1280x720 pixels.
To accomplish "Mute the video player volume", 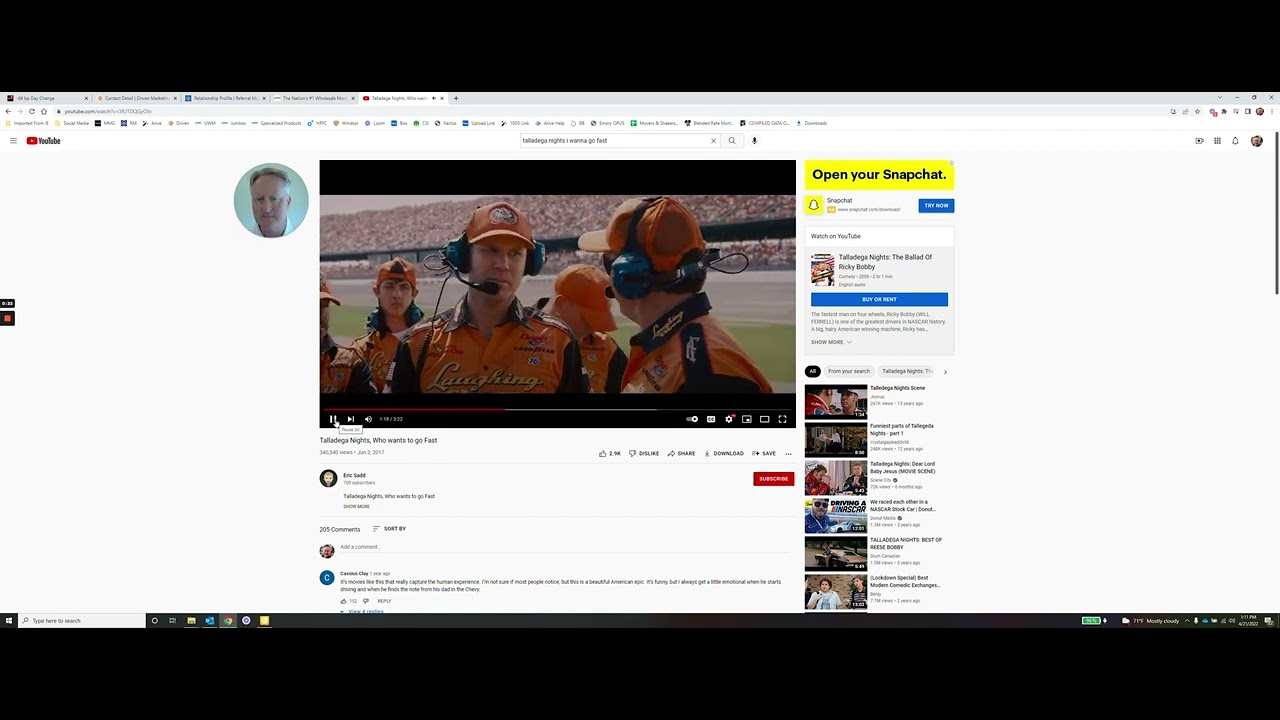I will 368,419.
